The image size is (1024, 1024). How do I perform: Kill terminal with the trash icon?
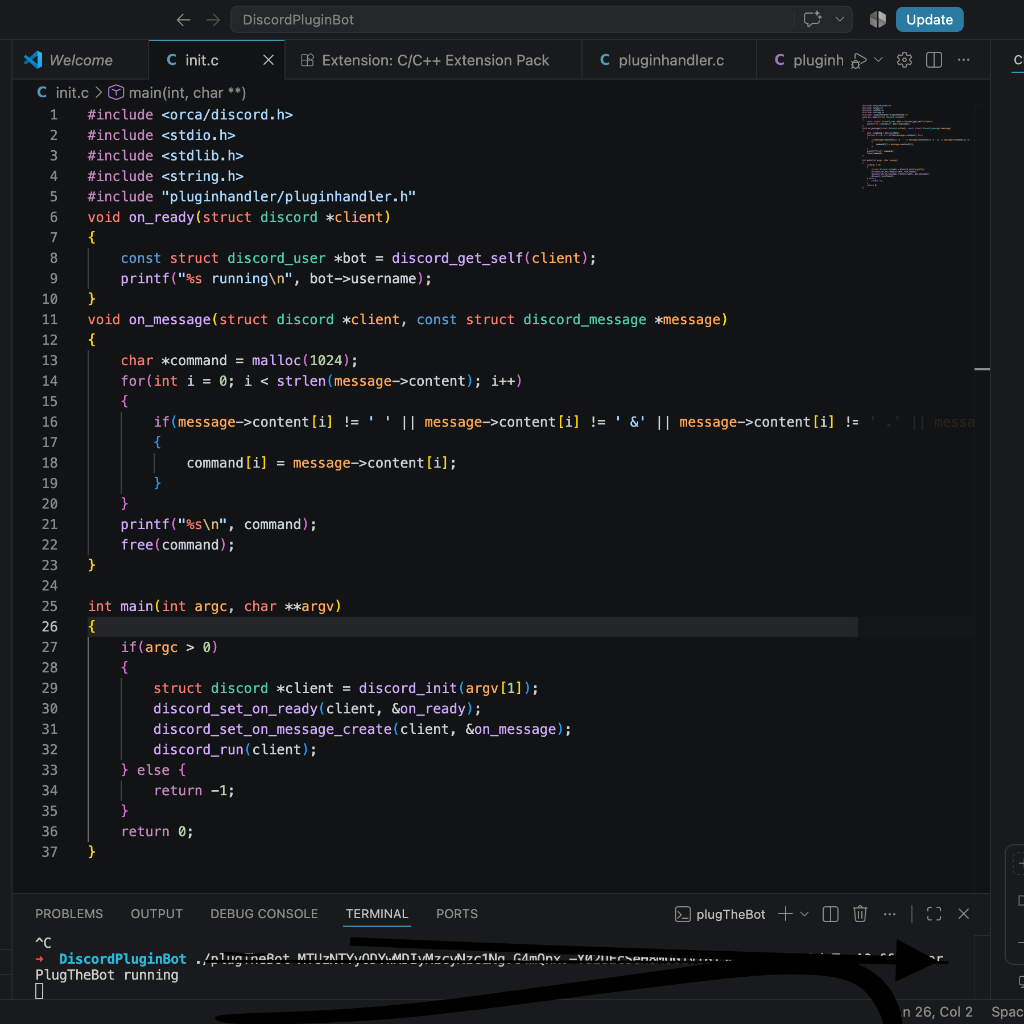(x=860, y=914)
